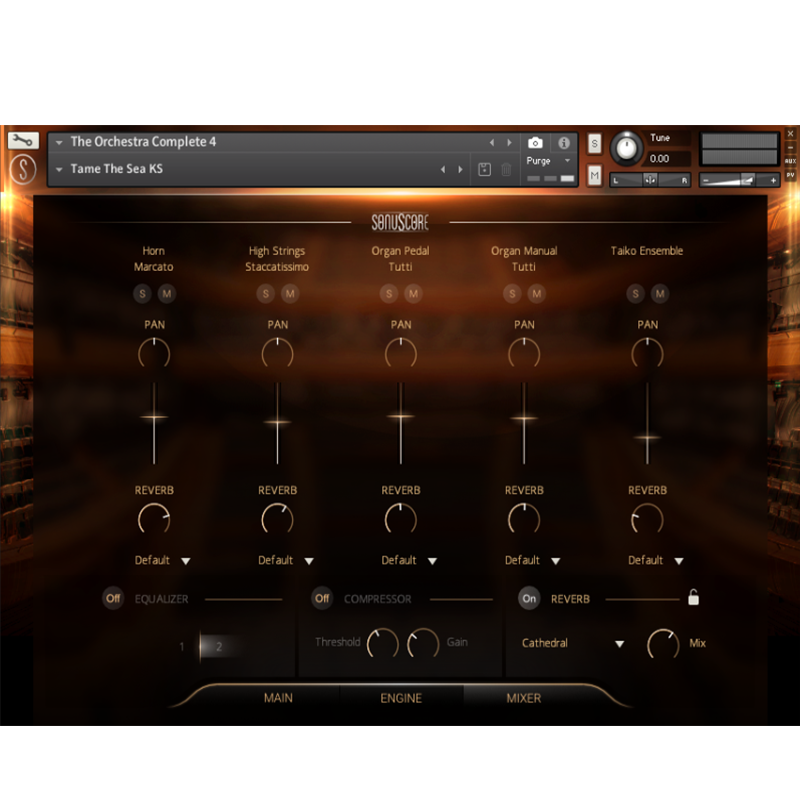
Task: Open Organ Pedal Default reverb dropdown
Action: coord(409,560)
